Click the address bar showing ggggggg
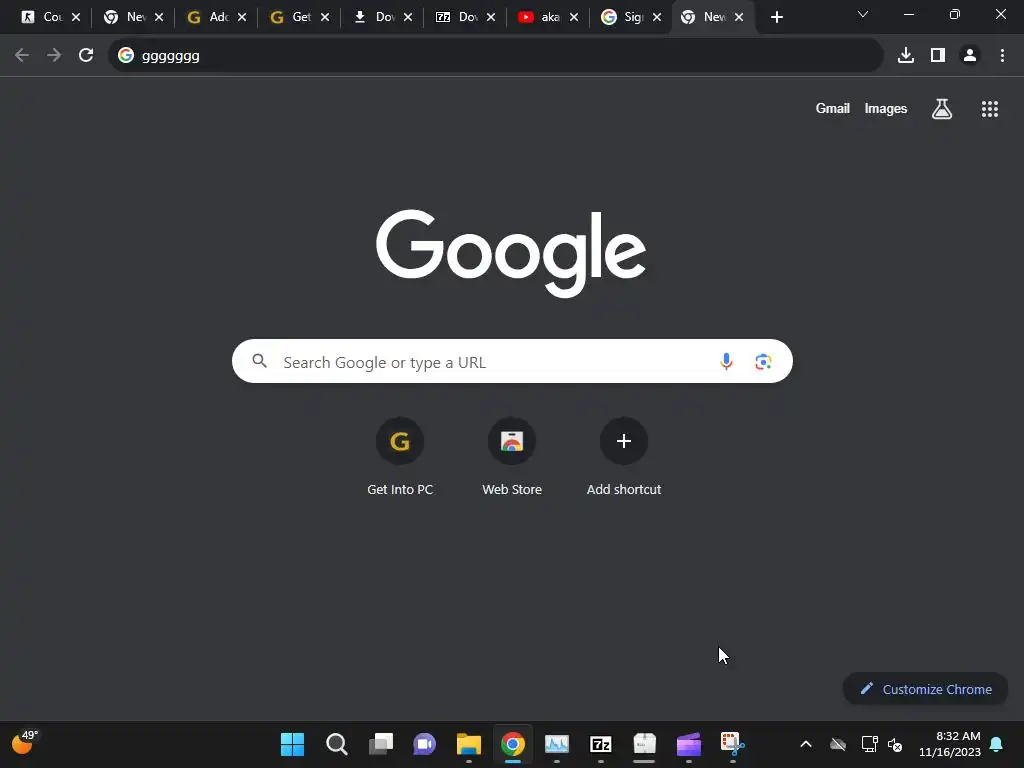 [496, 56]
